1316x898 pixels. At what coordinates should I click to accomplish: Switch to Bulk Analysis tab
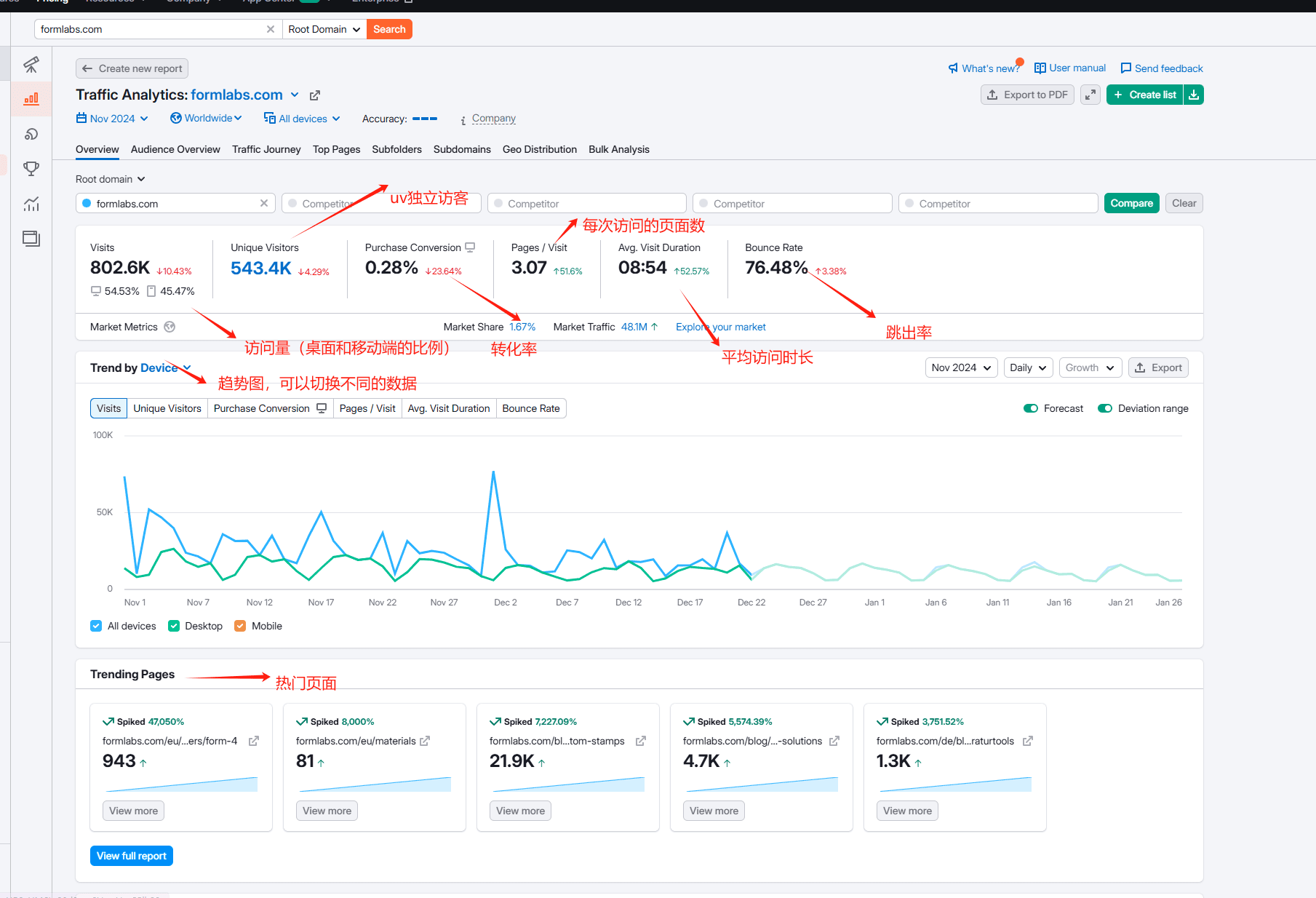(x=619, y=149)
